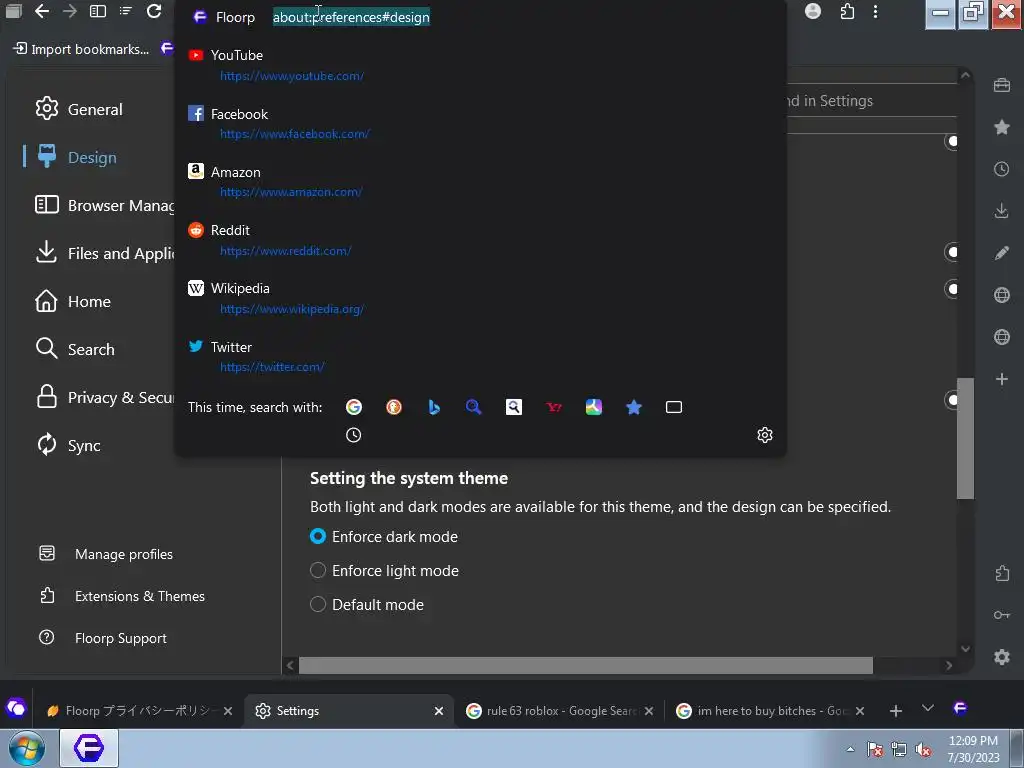Open the tab list dropdown chevron

pyautogui.click(x=927, y=709)
